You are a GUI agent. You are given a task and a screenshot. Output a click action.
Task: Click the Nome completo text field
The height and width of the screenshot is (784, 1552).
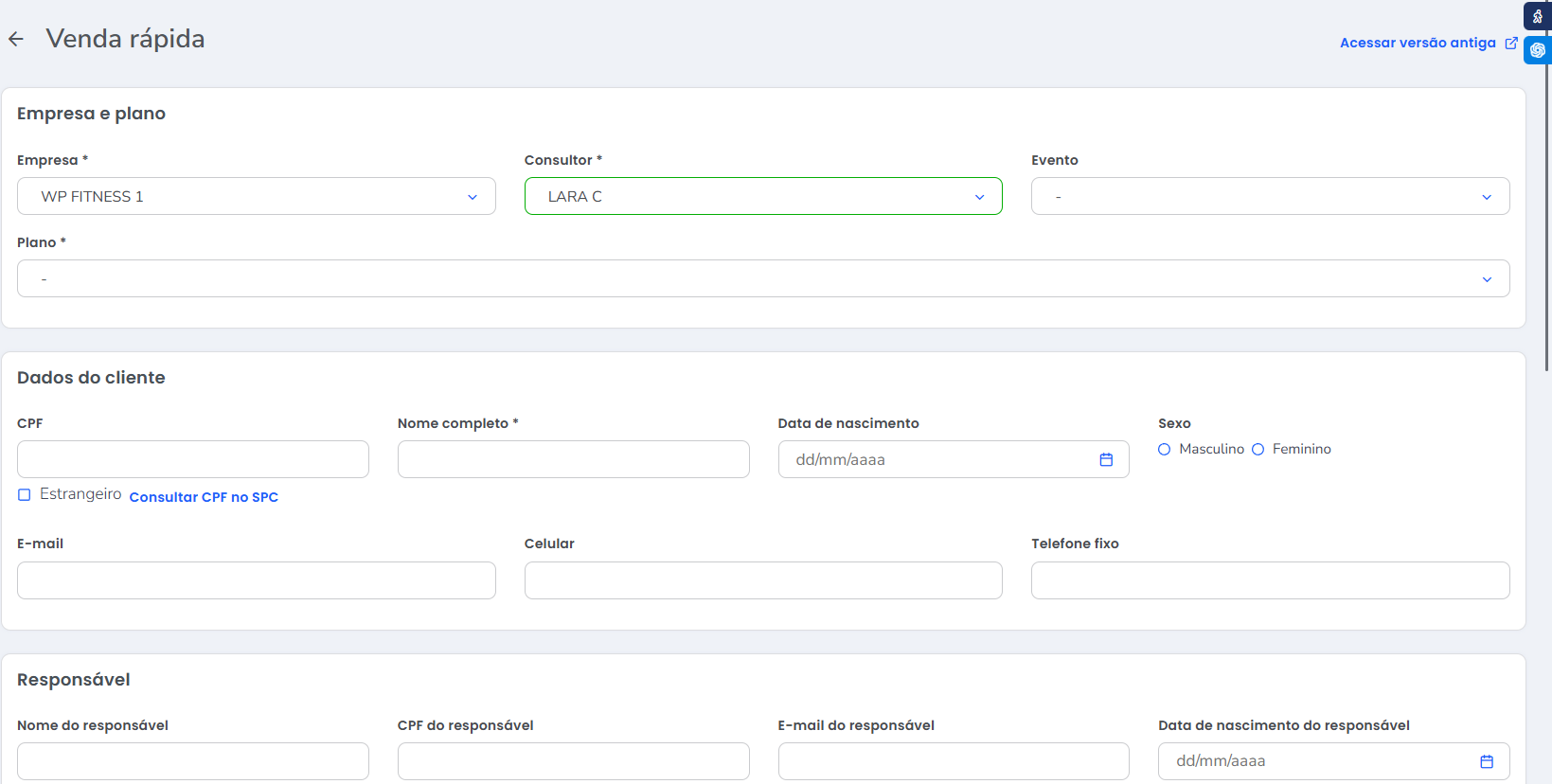tap(573, 460)
